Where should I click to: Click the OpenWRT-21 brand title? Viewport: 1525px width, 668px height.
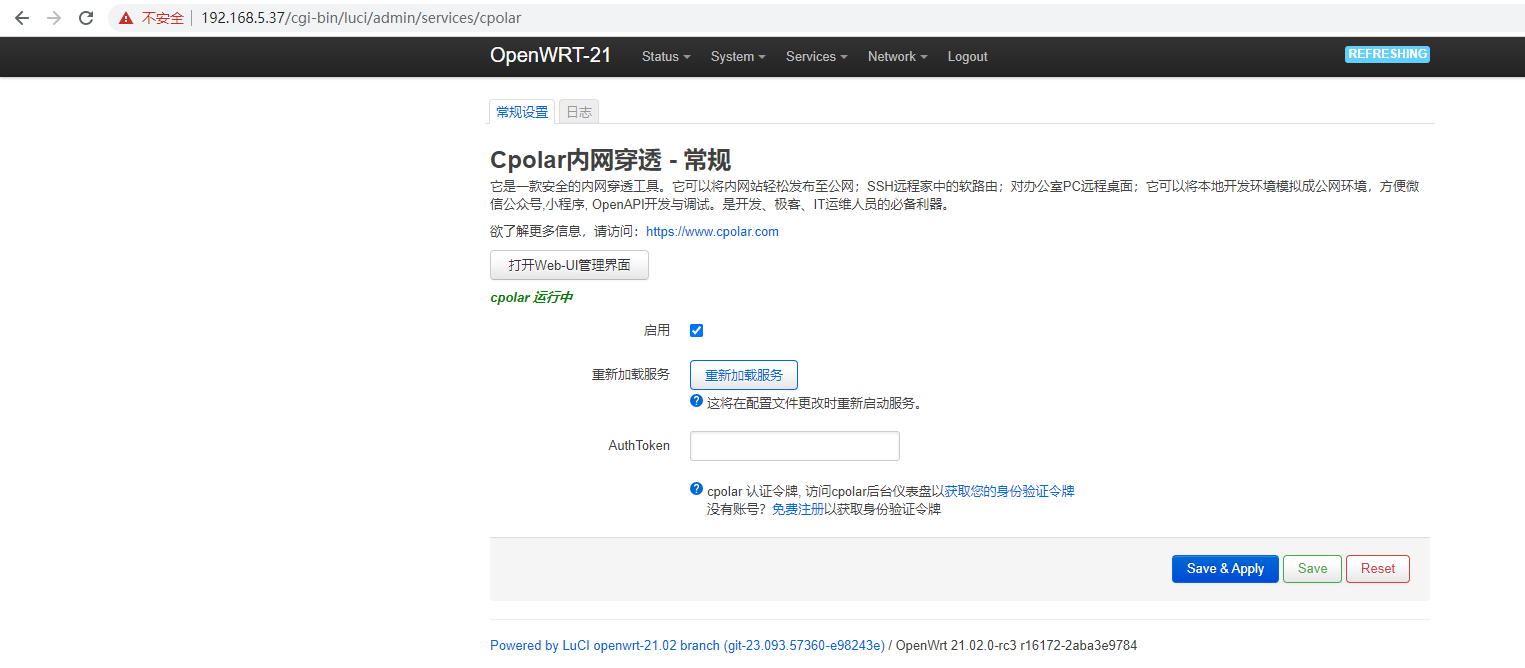(x=550, y=56)
